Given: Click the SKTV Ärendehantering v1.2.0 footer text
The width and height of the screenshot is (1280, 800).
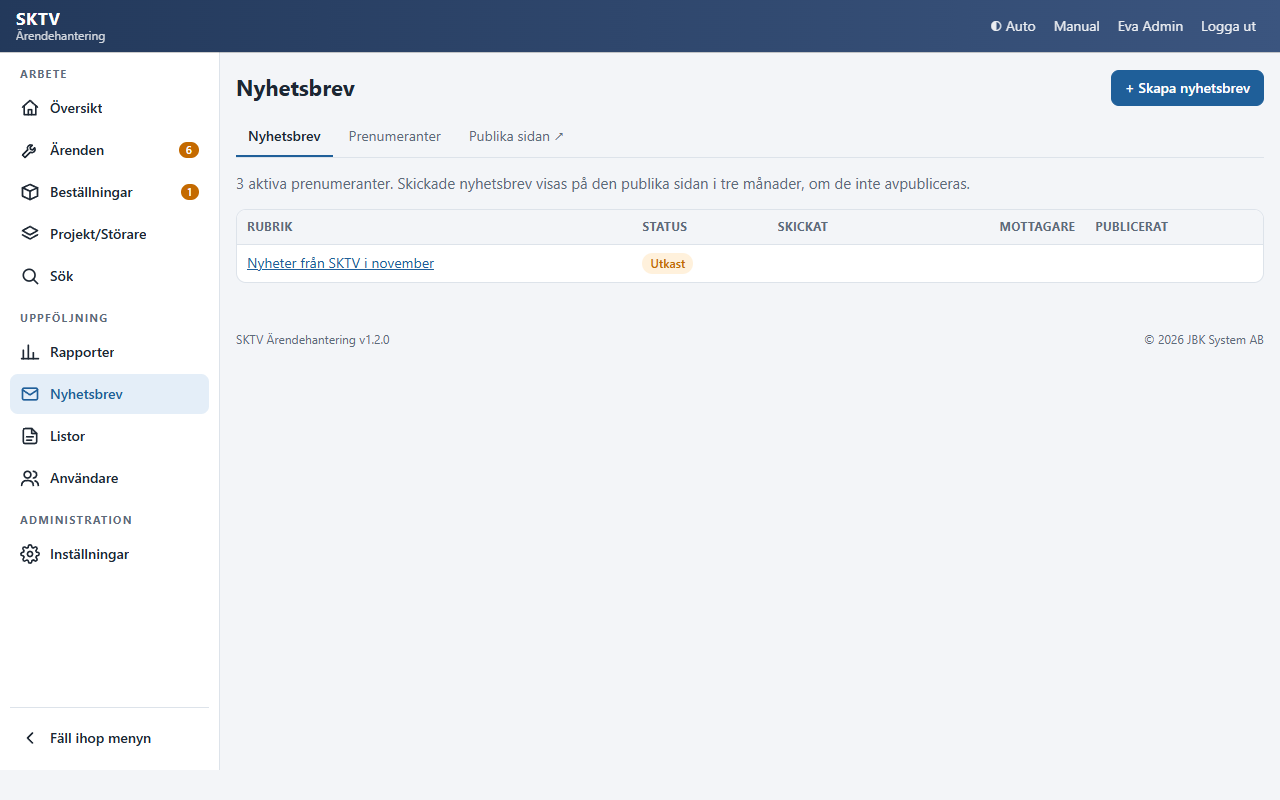Looking at the screenshot, I should pyautogui.click(x=313, y=340).
